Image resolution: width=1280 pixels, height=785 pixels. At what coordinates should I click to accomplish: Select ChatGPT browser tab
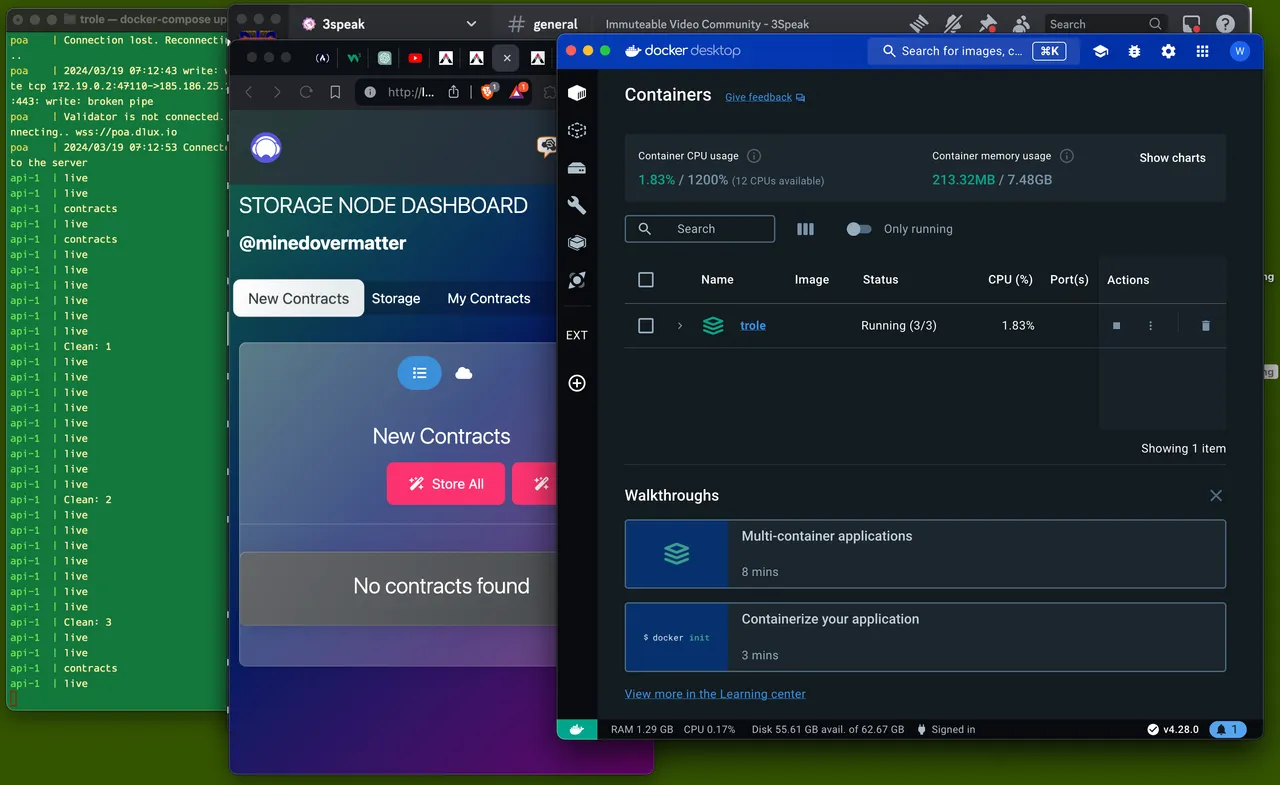point(385,58)
